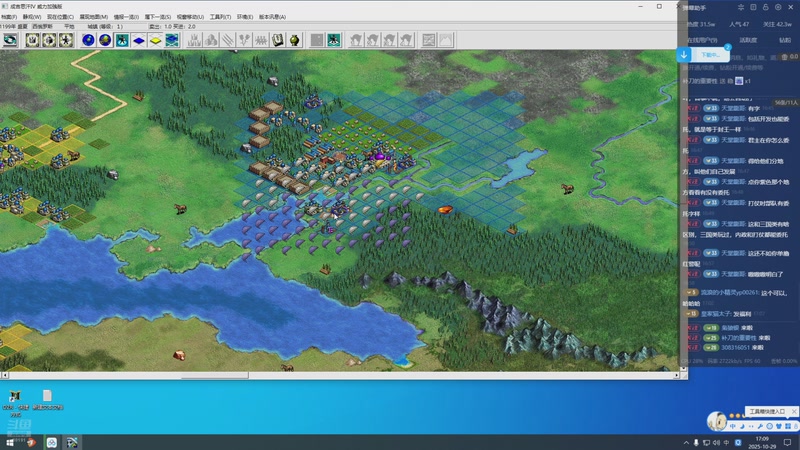Open the 环境(E) menu
The image size is (800, 450).
click(245, 17)
